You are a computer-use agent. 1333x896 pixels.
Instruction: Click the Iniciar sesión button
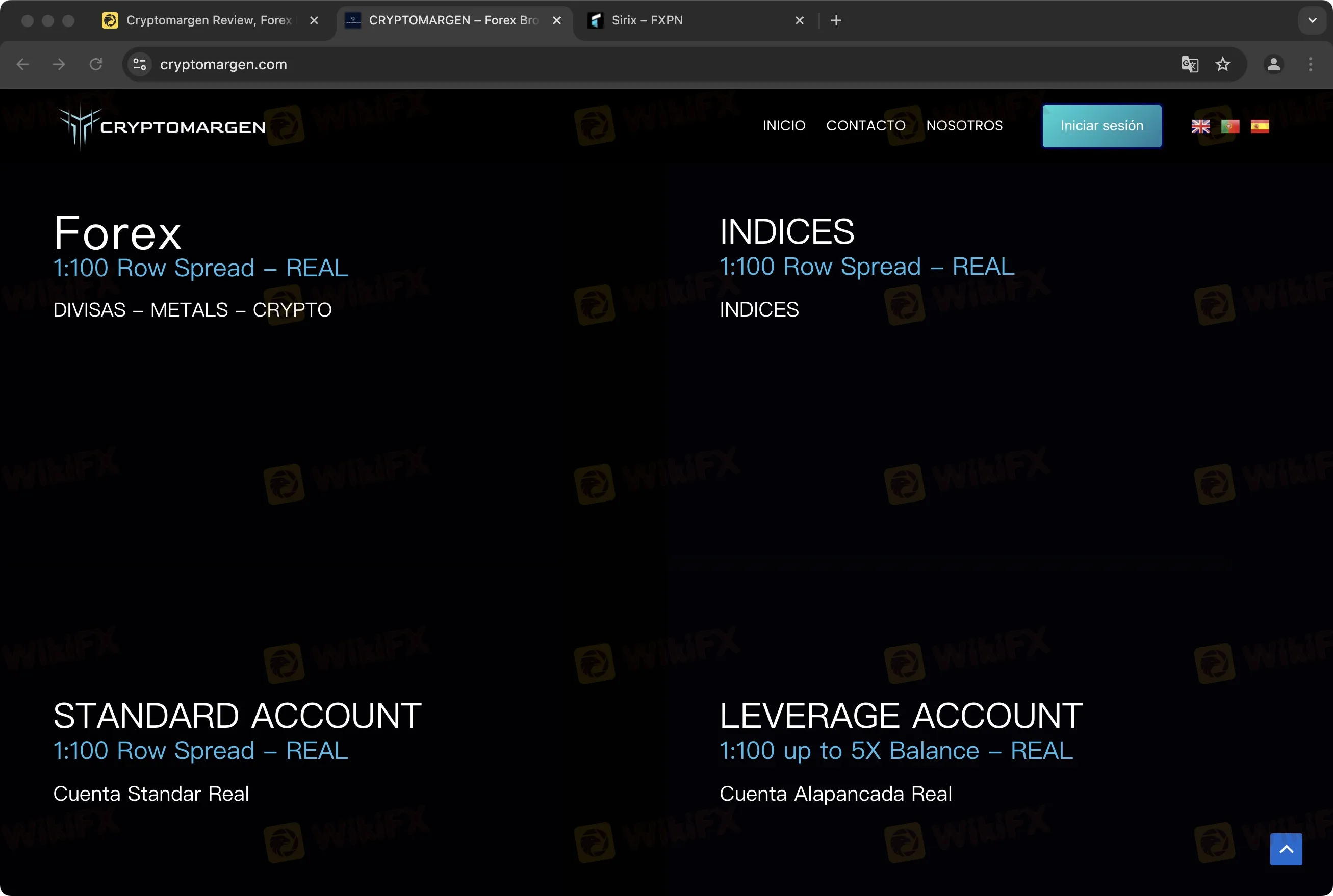[1102, 126]
